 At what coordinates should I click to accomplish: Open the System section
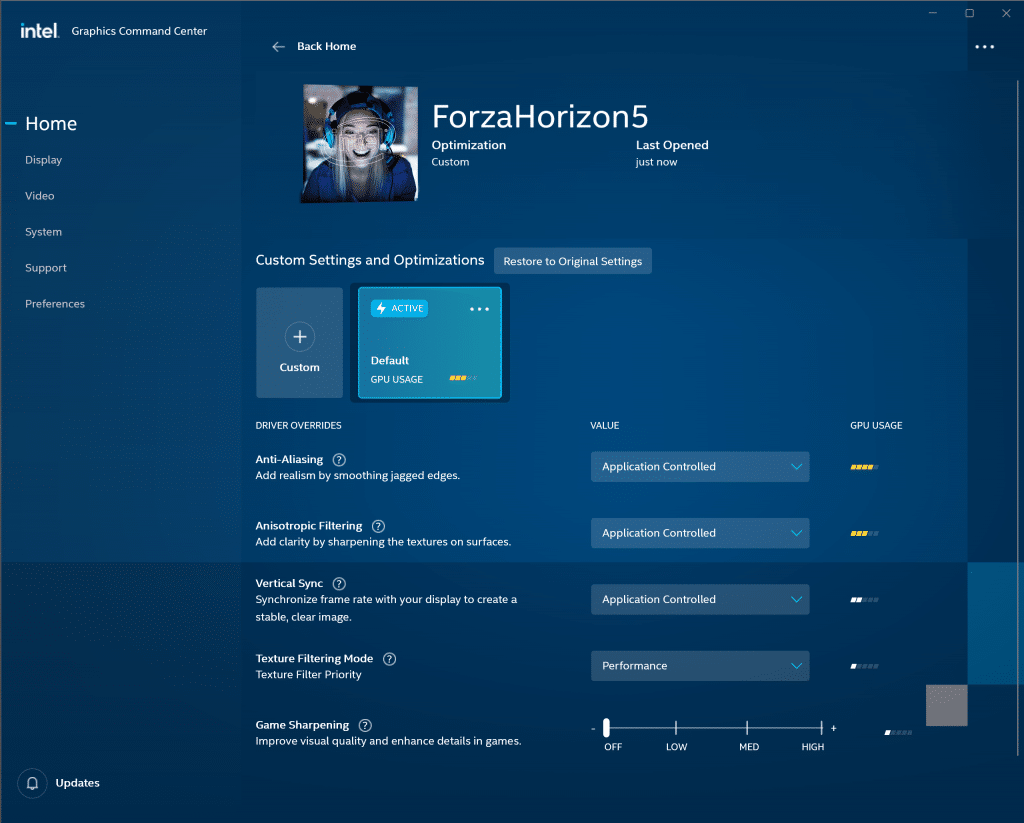point(43,232)
